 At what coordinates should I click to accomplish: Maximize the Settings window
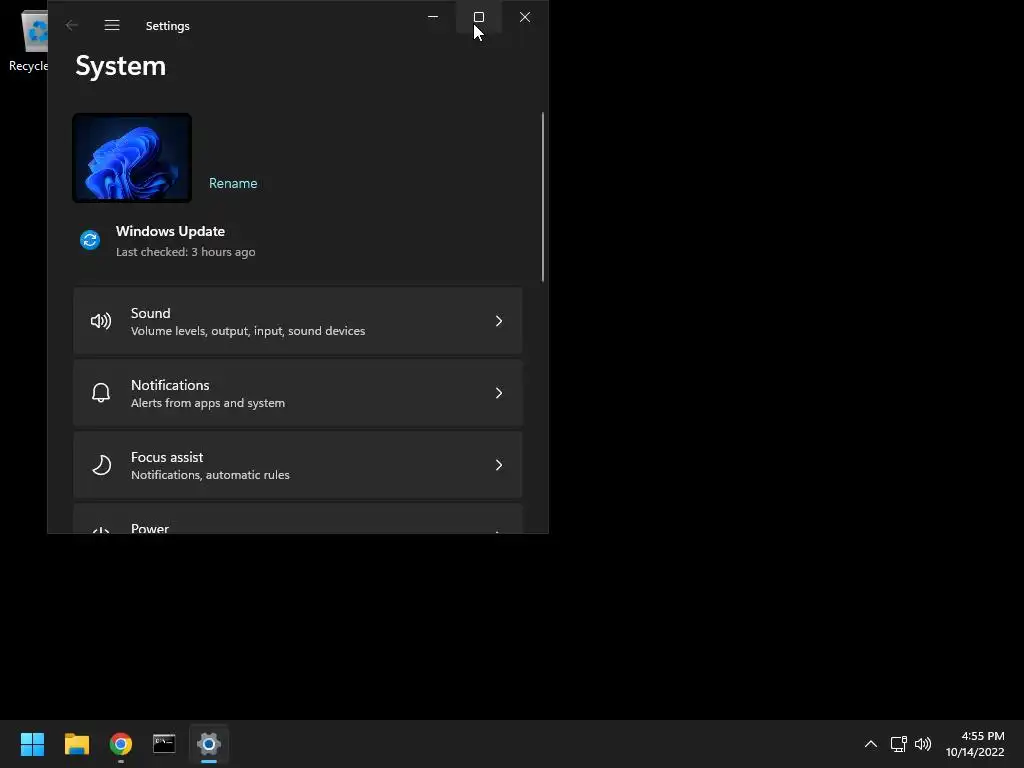pos(479,17)
